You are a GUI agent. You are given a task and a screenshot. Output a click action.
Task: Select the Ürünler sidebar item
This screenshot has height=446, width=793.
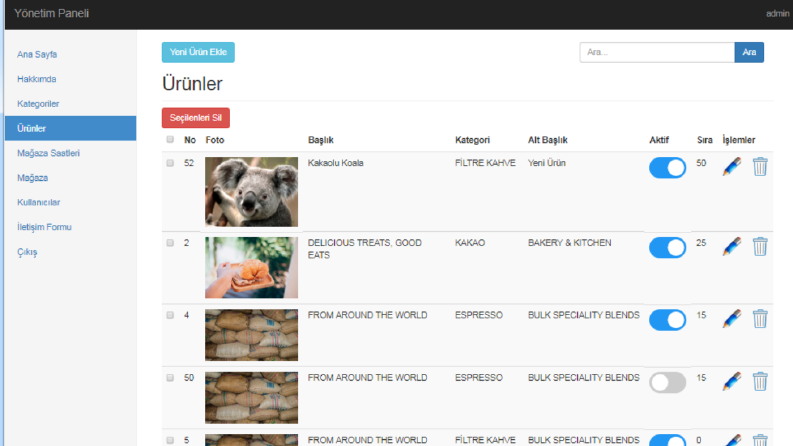(70, 128)
